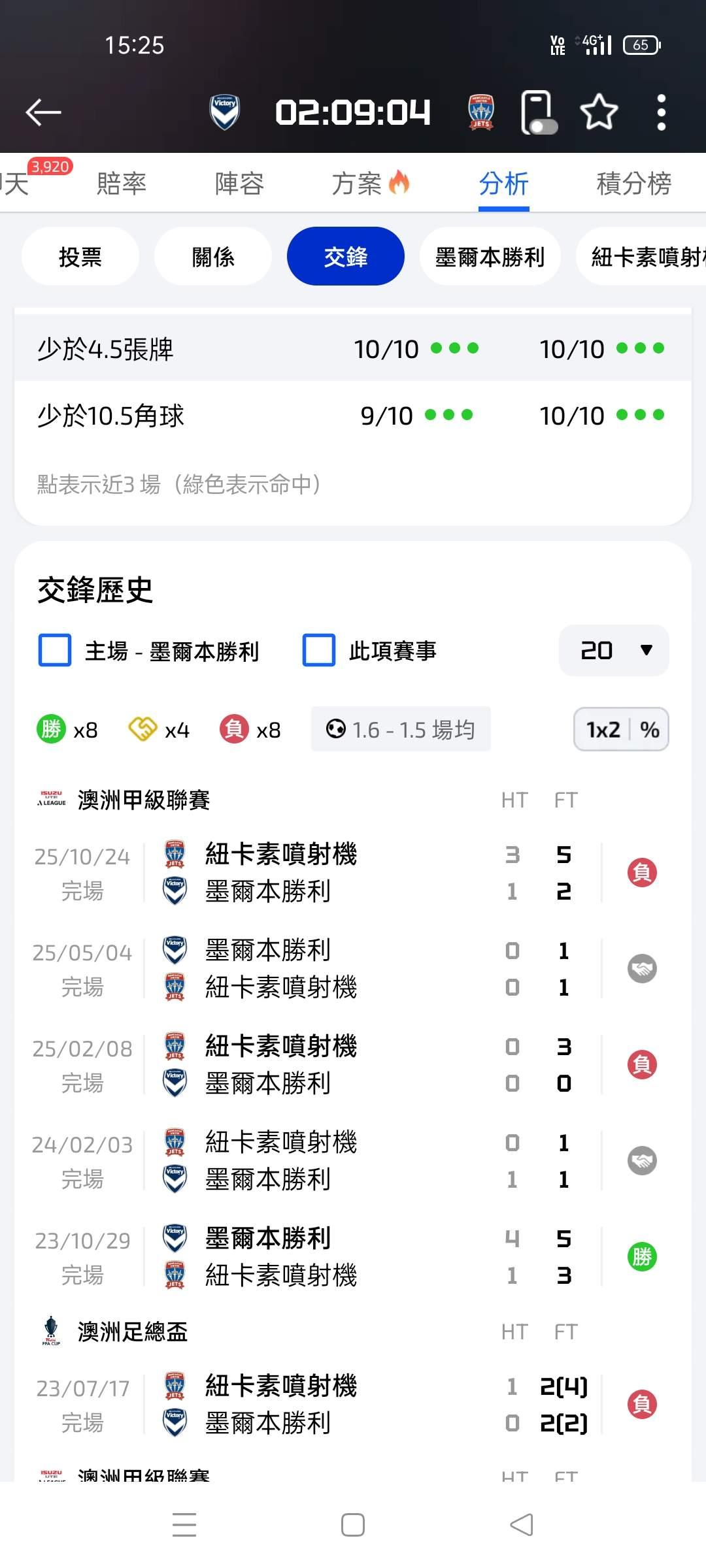Tap the green 勝 result badge for 23/10/29

642,1256
